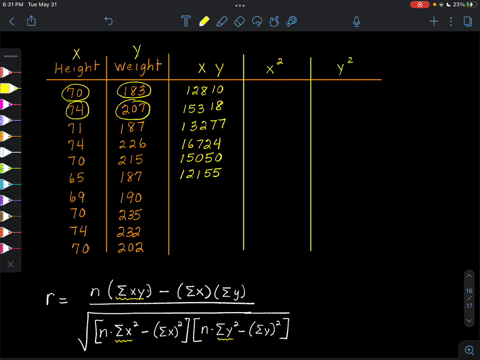Tap the y squared column header
Viewport: 480px width, 360px height.
[345, 66]
